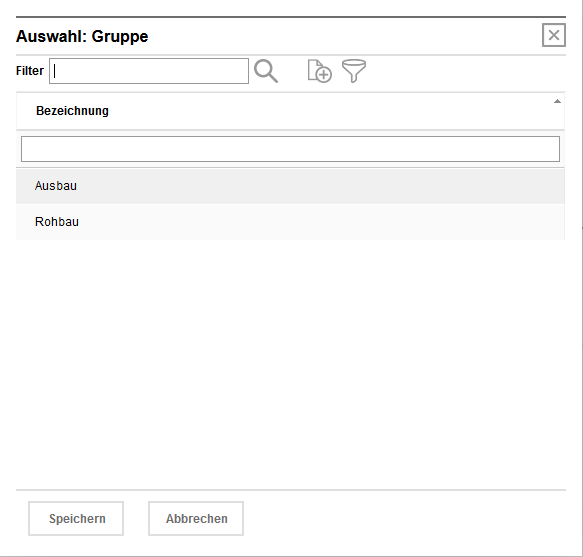Image resolution: width=583 pixels, height=557 pixels.
Task: Click the new entry document-plus icon
Action: pyautogui.click(x=319, y=71)
